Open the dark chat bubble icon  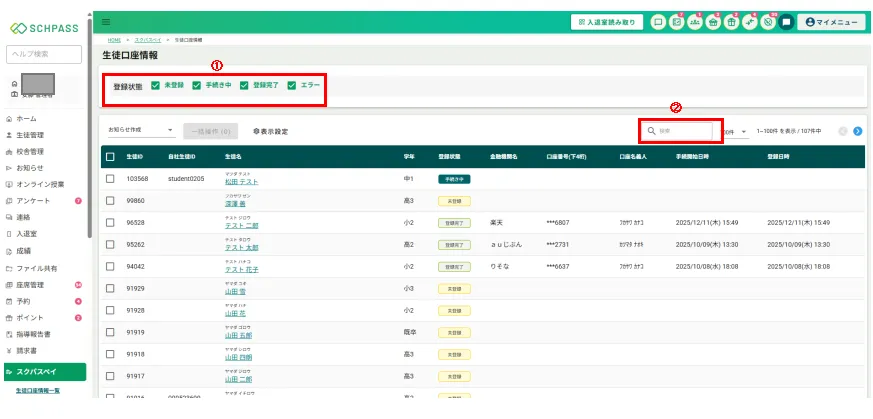(787, 21)
